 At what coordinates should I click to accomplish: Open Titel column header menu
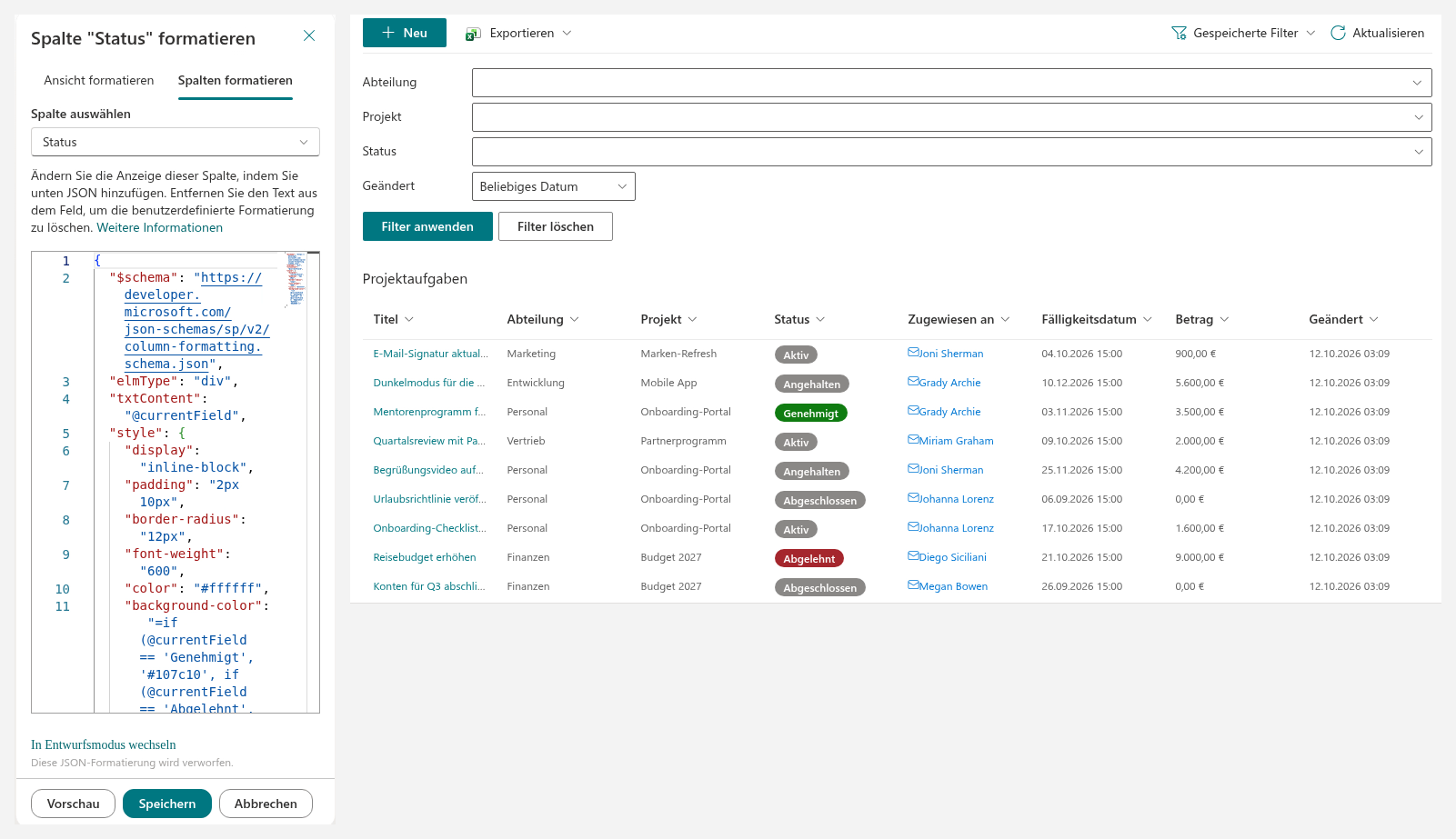tap(394, 319)
